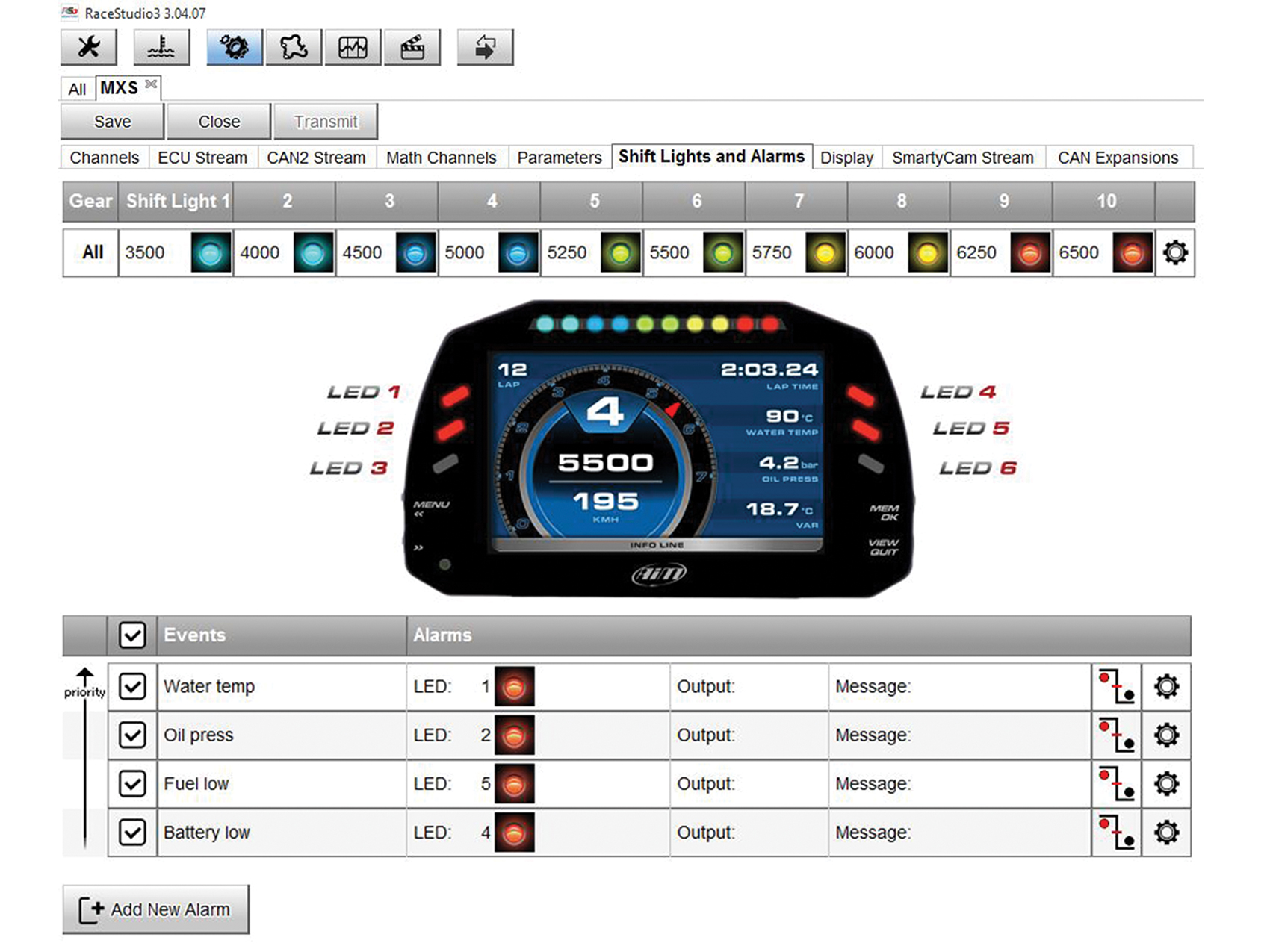Click the highlighted configurations gear toolbar icon

click(x=234, y=46)
